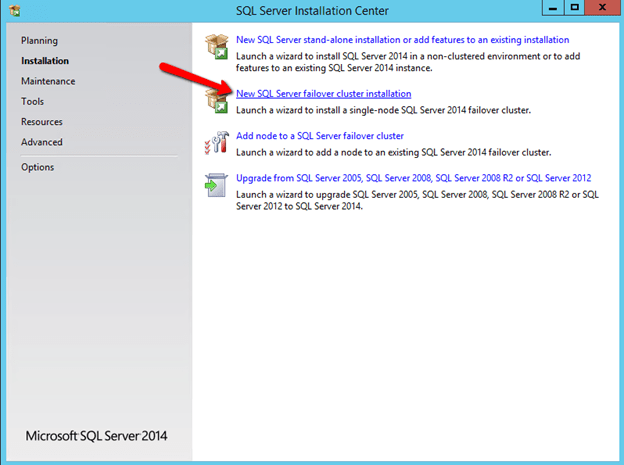
Task: Click the stand-alone installation box icon
Action: coord(217,47)
